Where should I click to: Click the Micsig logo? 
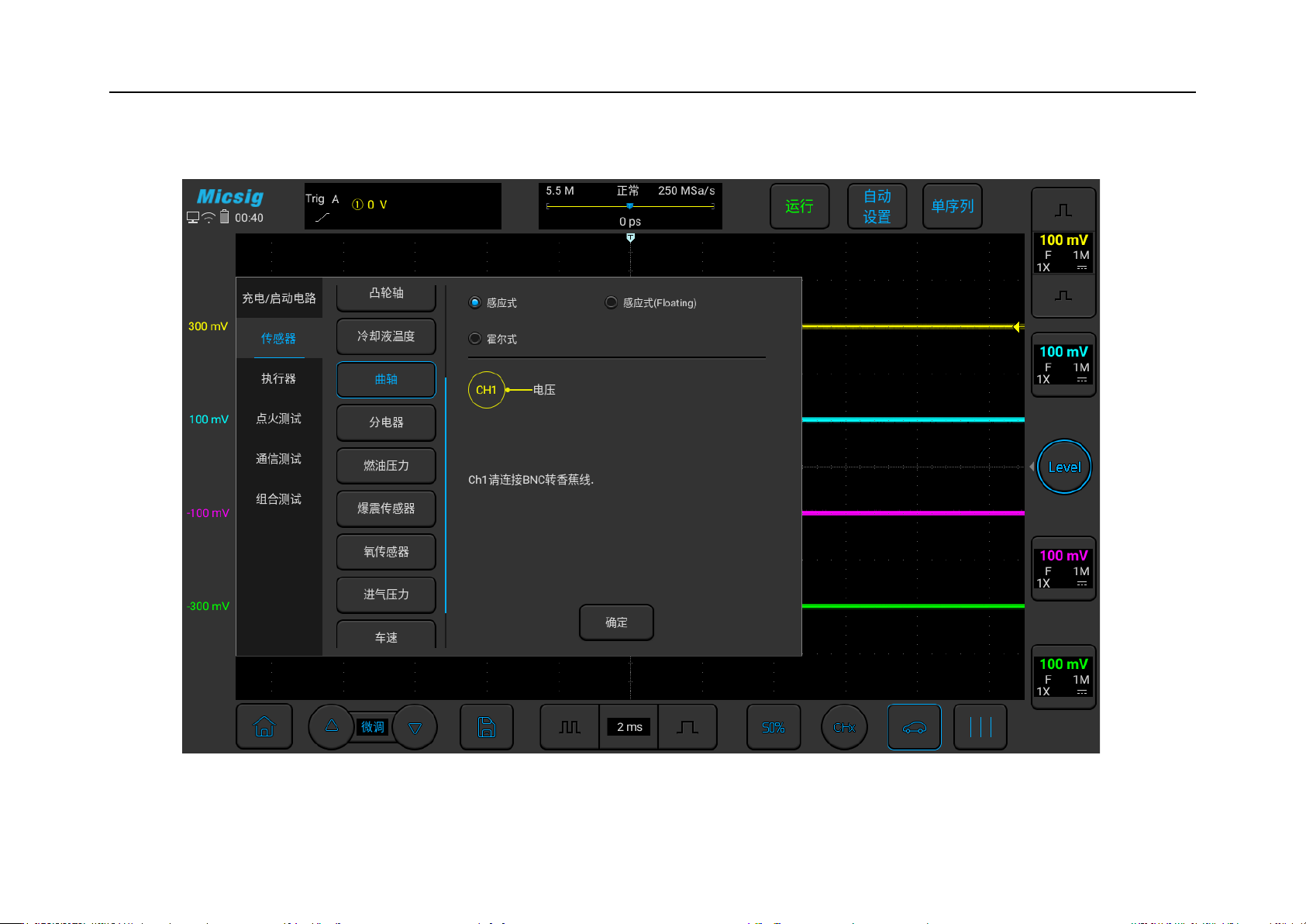230,197
